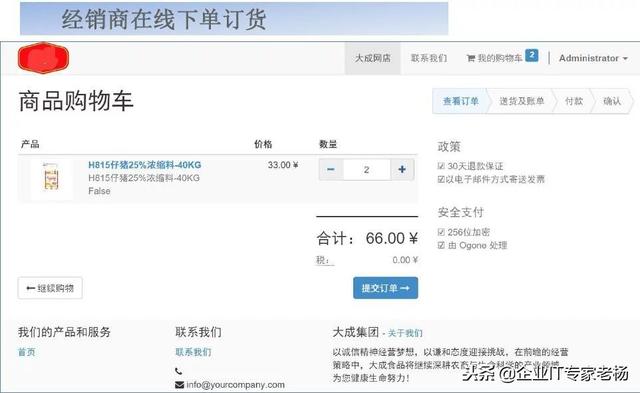Increase quantity with the plus button

click(402, 169)
